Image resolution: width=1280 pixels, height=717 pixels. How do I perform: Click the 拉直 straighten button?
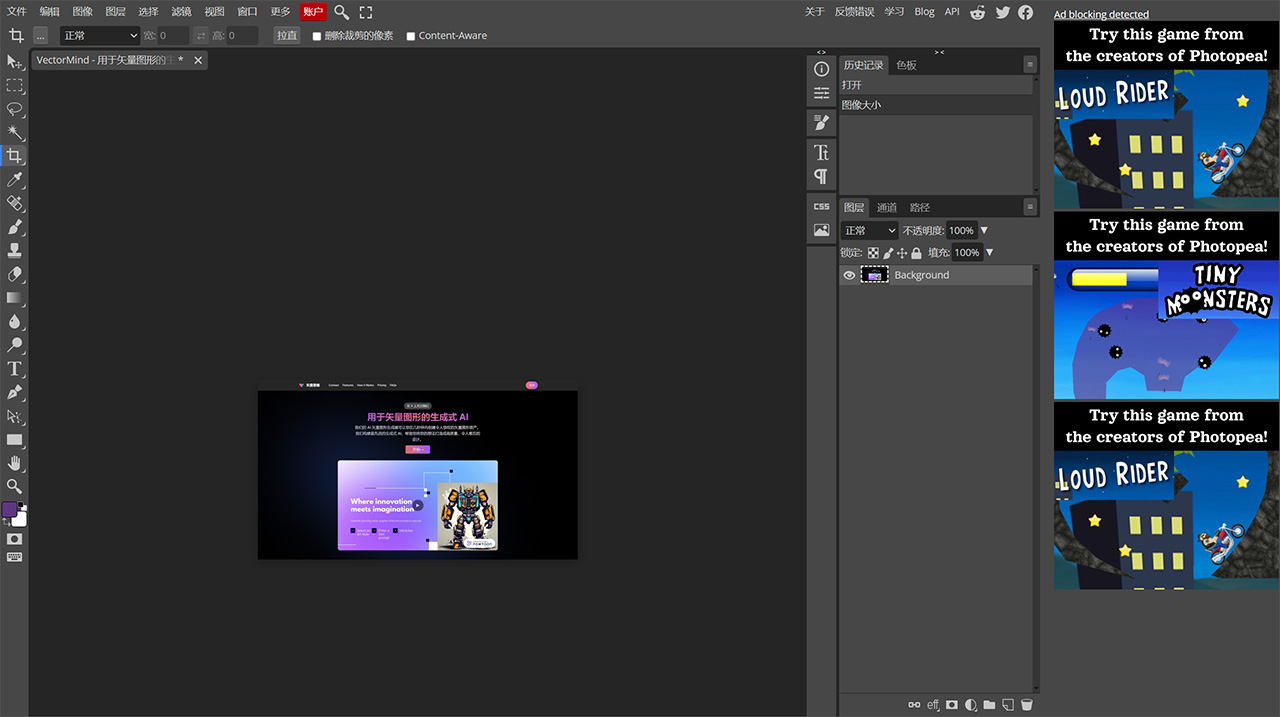287,34
